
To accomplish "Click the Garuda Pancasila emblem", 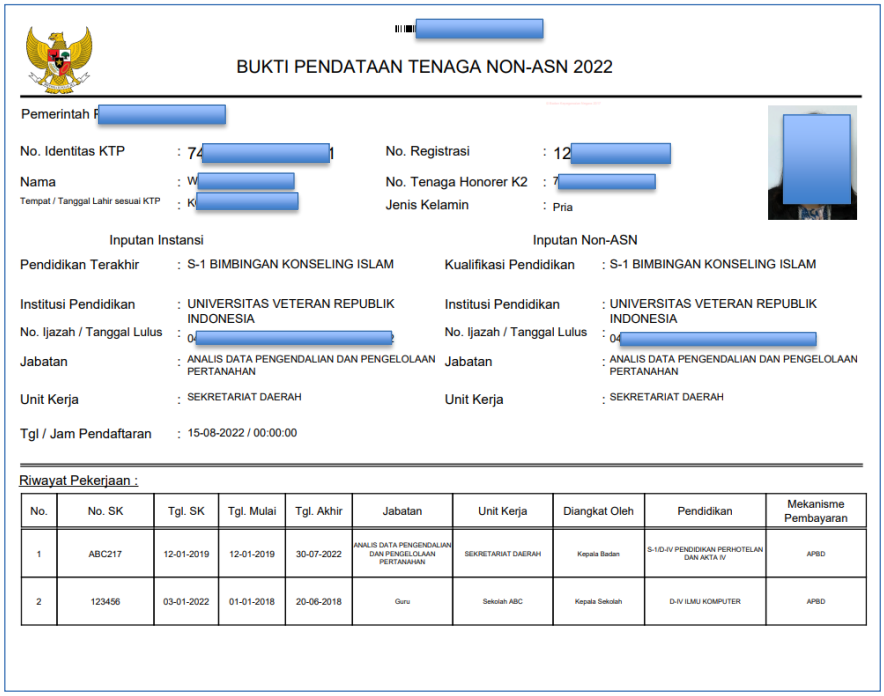I will (59, 60).
